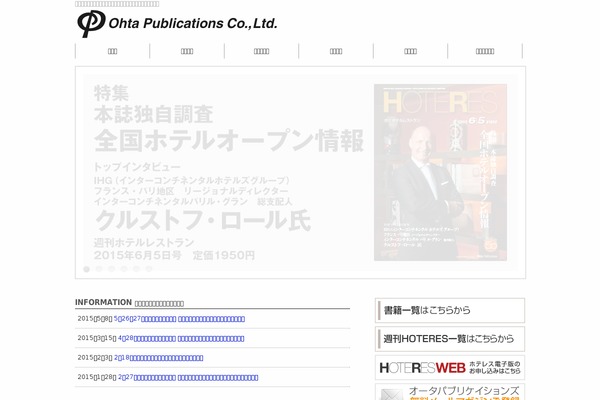Click the 全国ホテルオープン情報 banner headline

coord(229,140)
